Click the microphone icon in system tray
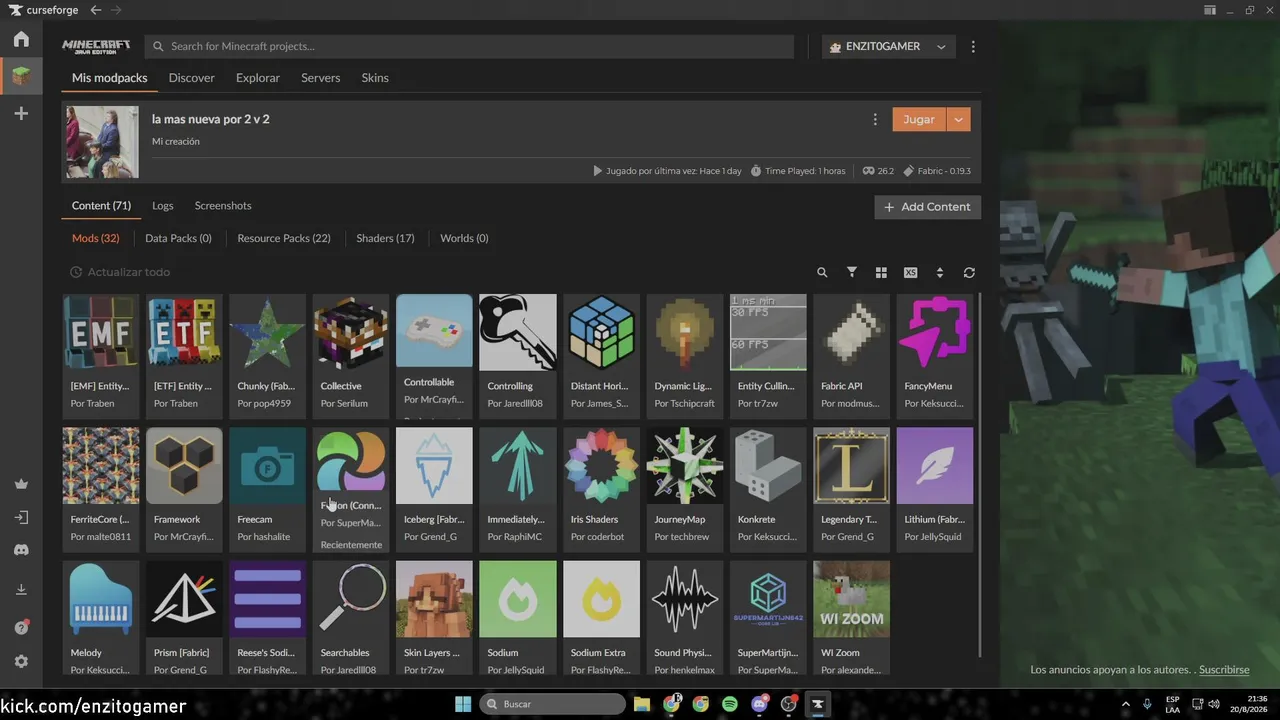 pyautogui.click(x=1147, y=704)
